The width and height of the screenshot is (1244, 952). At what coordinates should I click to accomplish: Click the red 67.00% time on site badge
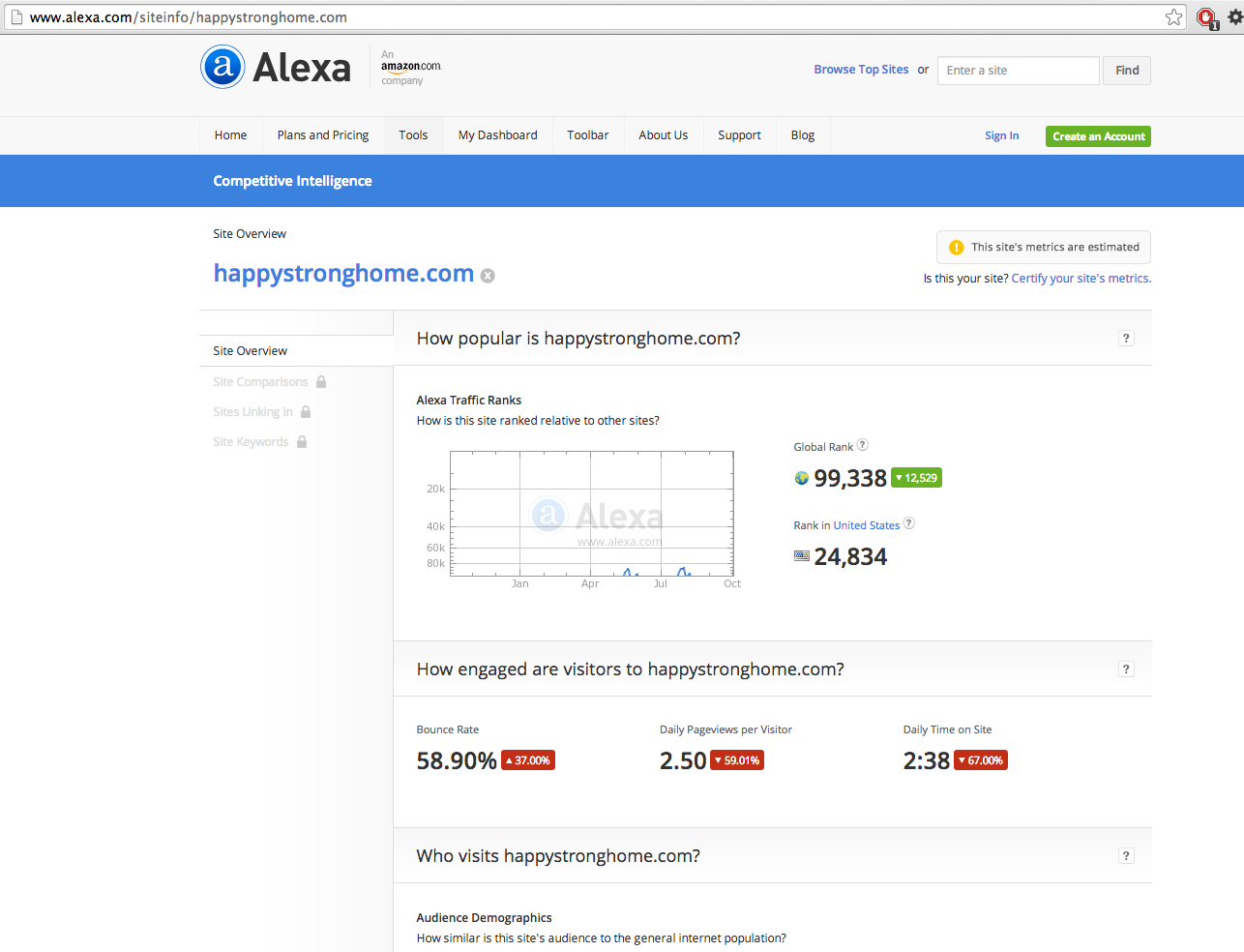[981, 760]
